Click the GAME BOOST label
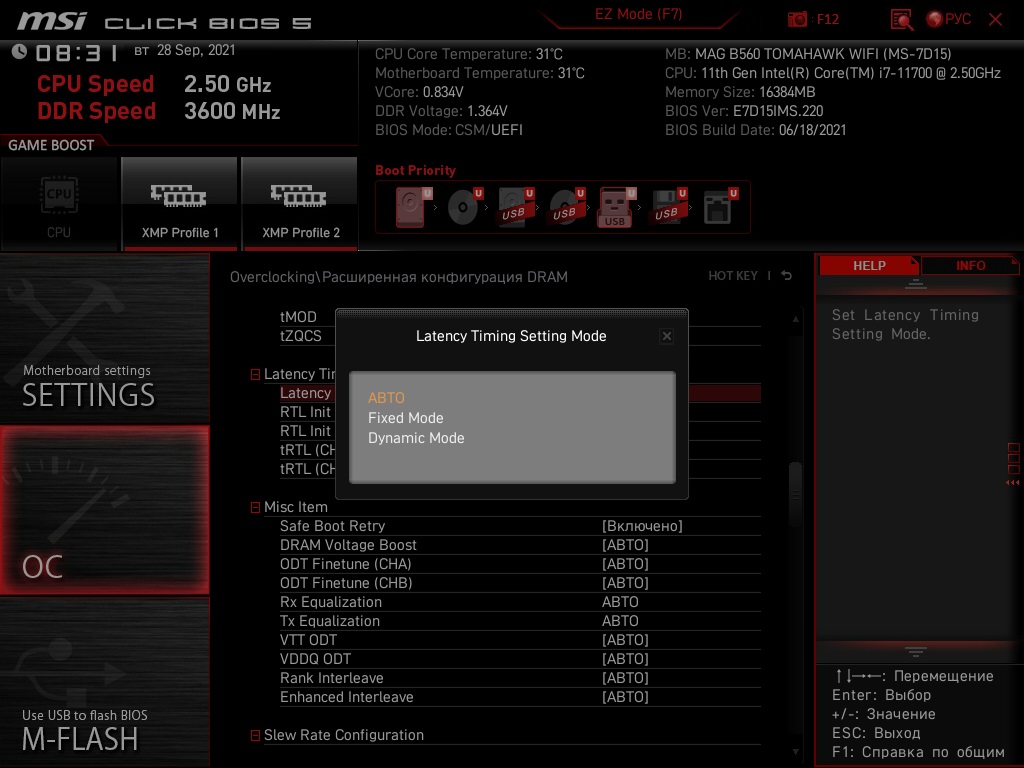The image size is (1024, 768). (51, 145)
